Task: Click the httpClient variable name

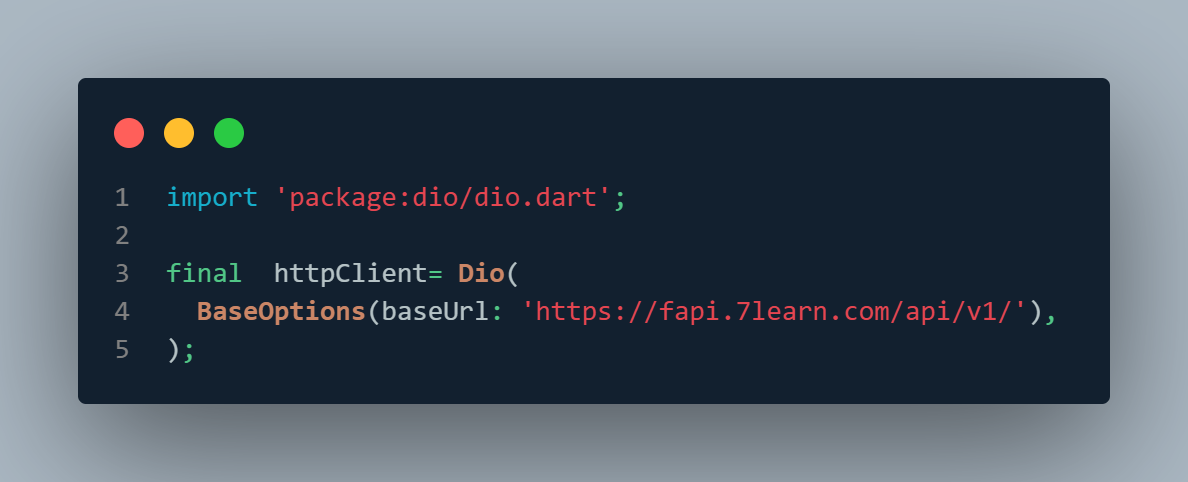Action: [351, 274]
